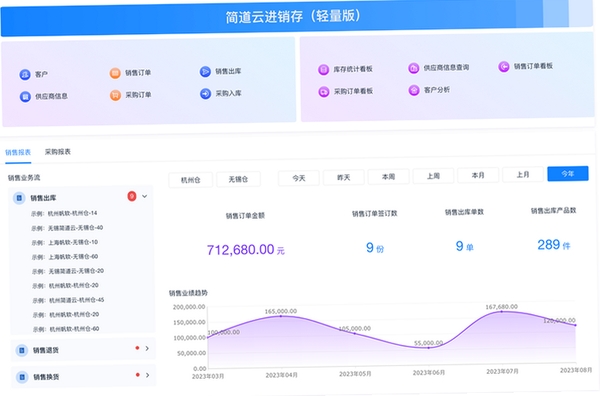Select the 上月 time filter
The width and height of the screenshot is (600, 396).
click(x=523, y=174)
